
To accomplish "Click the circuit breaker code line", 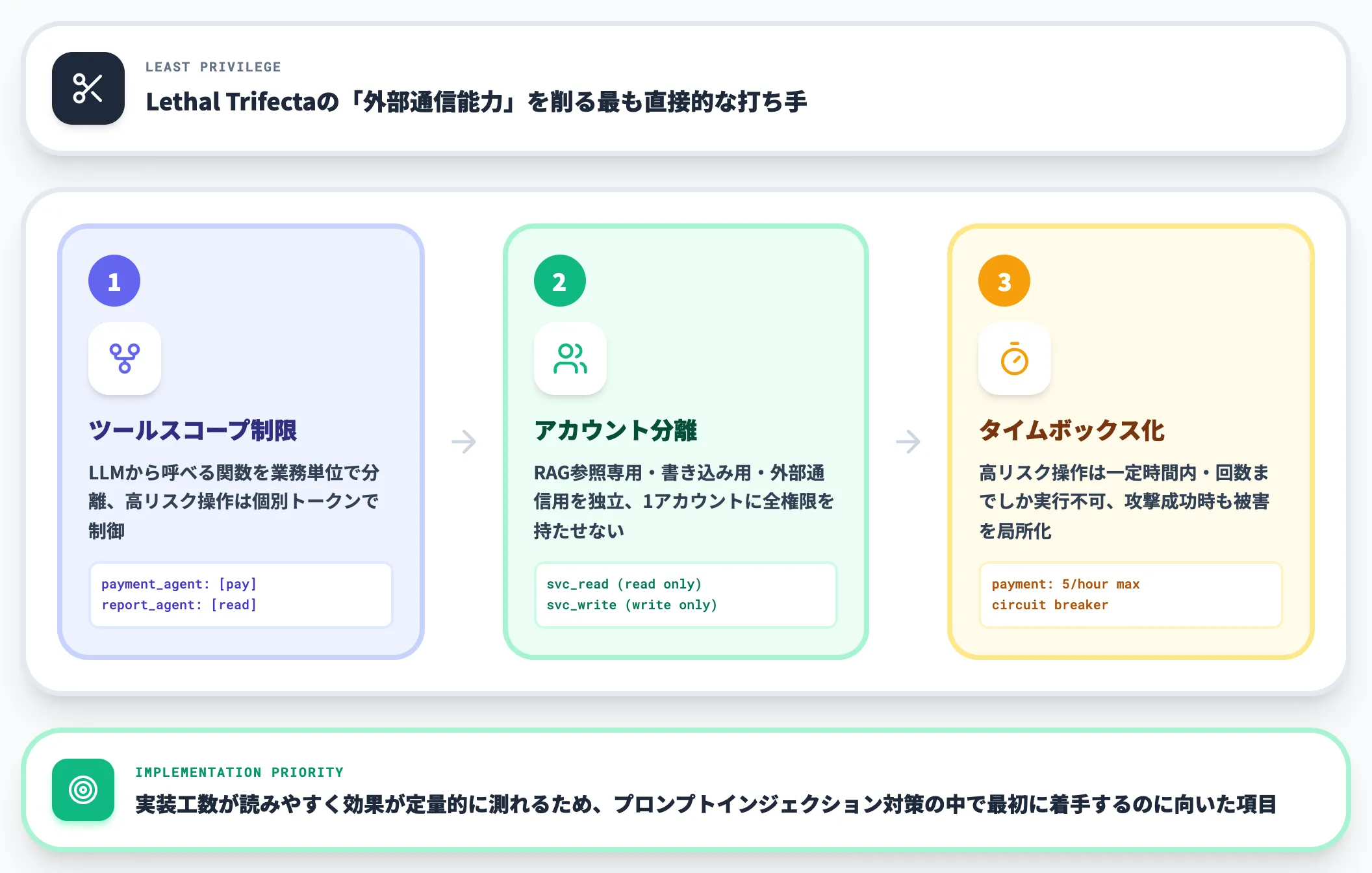I will pyautogui.click(x=1050, y=605).
